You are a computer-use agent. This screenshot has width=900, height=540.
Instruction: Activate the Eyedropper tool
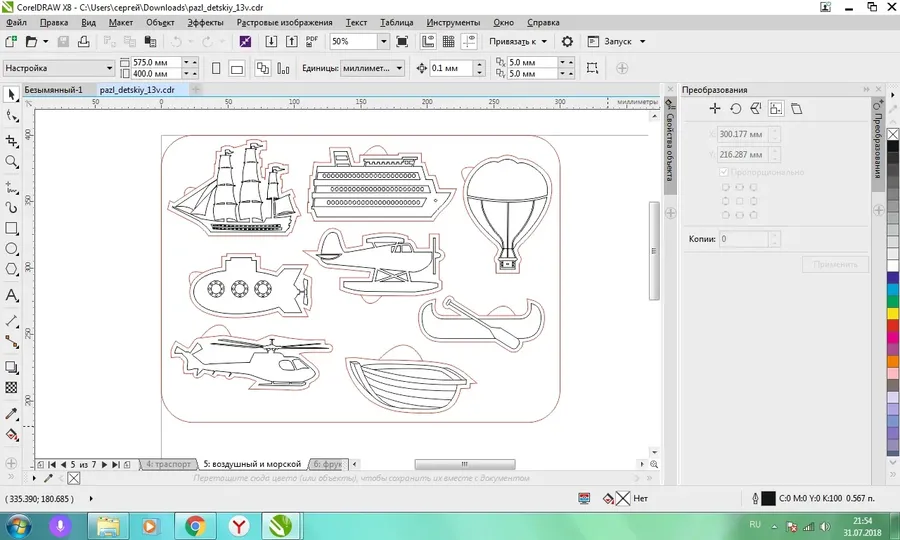11,414
